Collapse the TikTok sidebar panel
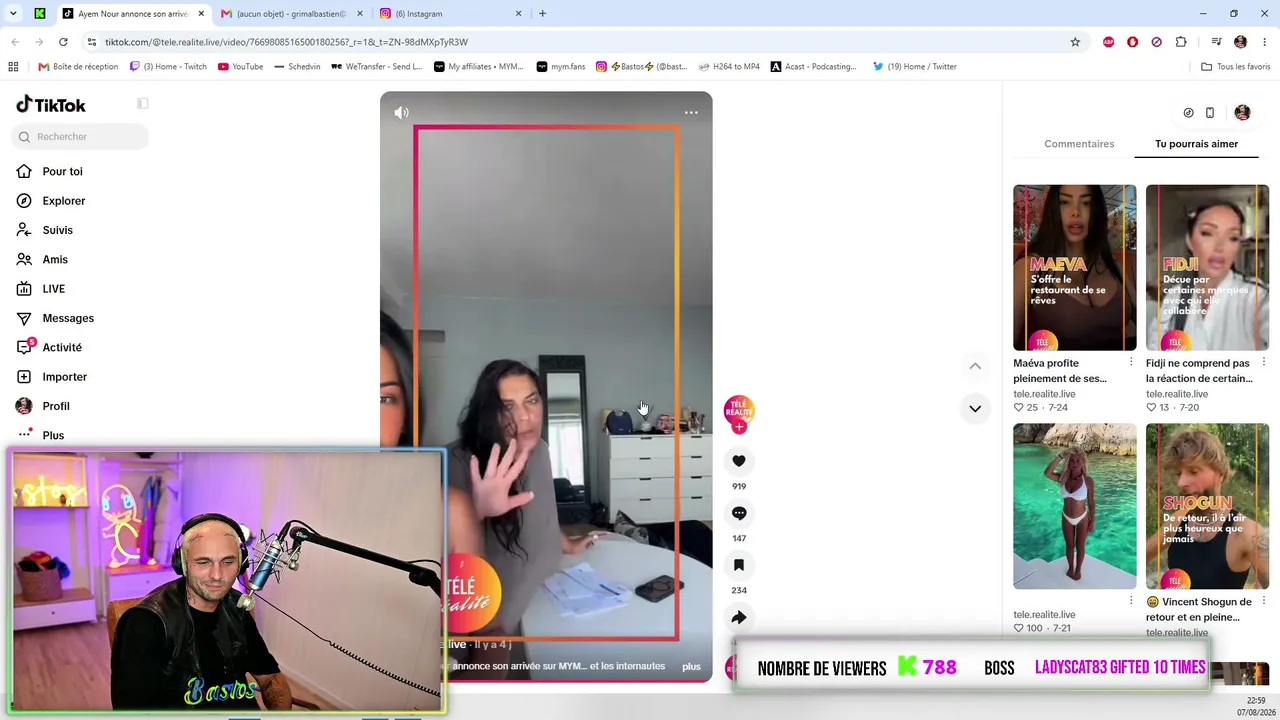This screenshot has height=720, width=1280. tap(143, 104)
